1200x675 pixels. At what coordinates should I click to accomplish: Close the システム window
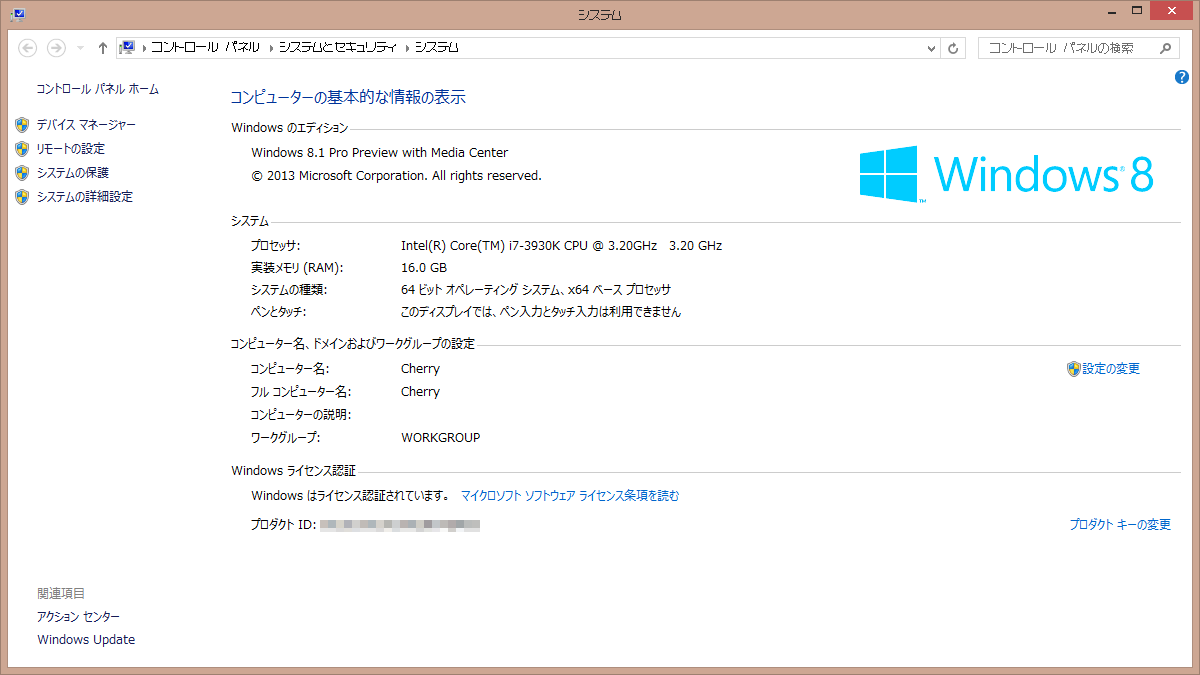point(1172,10)
